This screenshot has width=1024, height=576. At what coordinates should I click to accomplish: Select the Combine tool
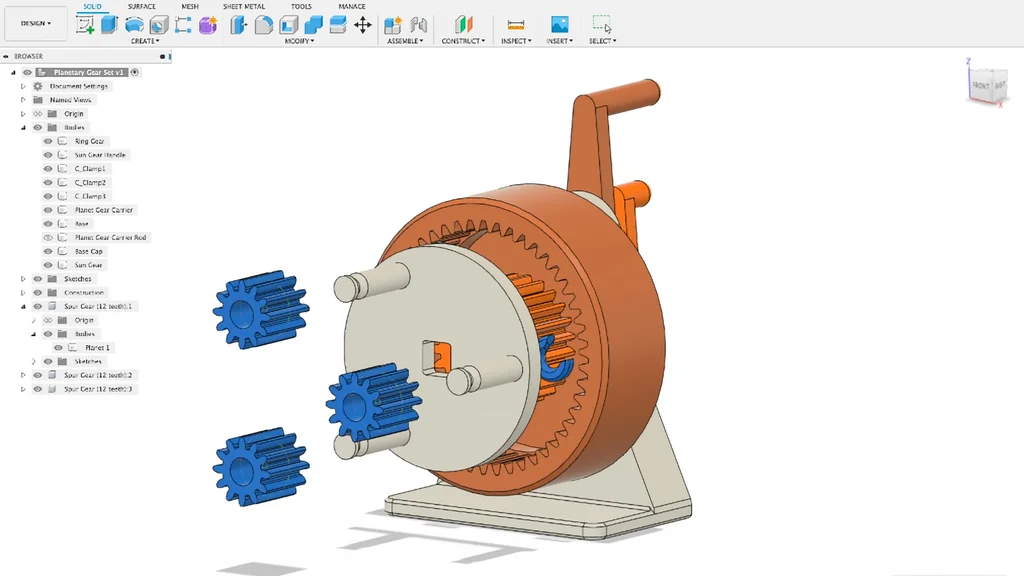point(313,25)
